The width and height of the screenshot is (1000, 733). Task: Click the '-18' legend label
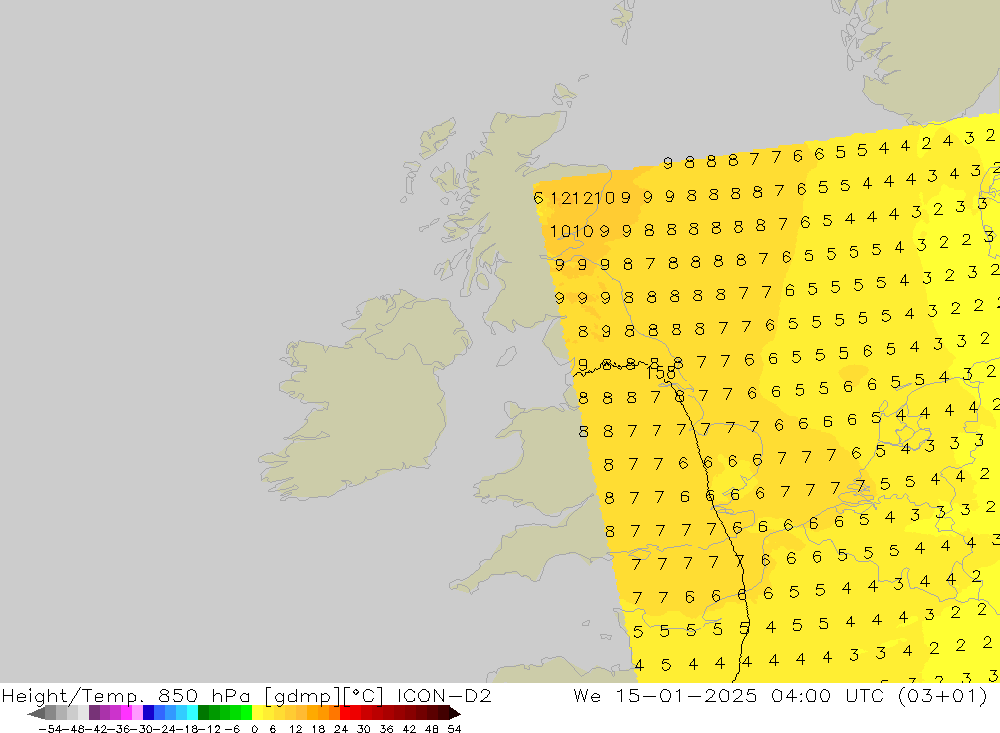(187, 729)
